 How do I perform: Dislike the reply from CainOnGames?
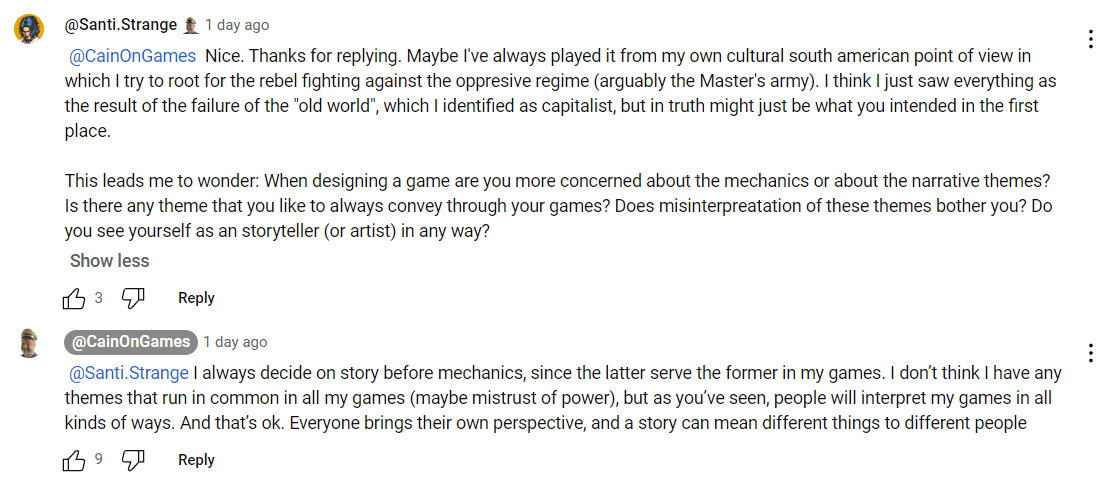point(133,460)
